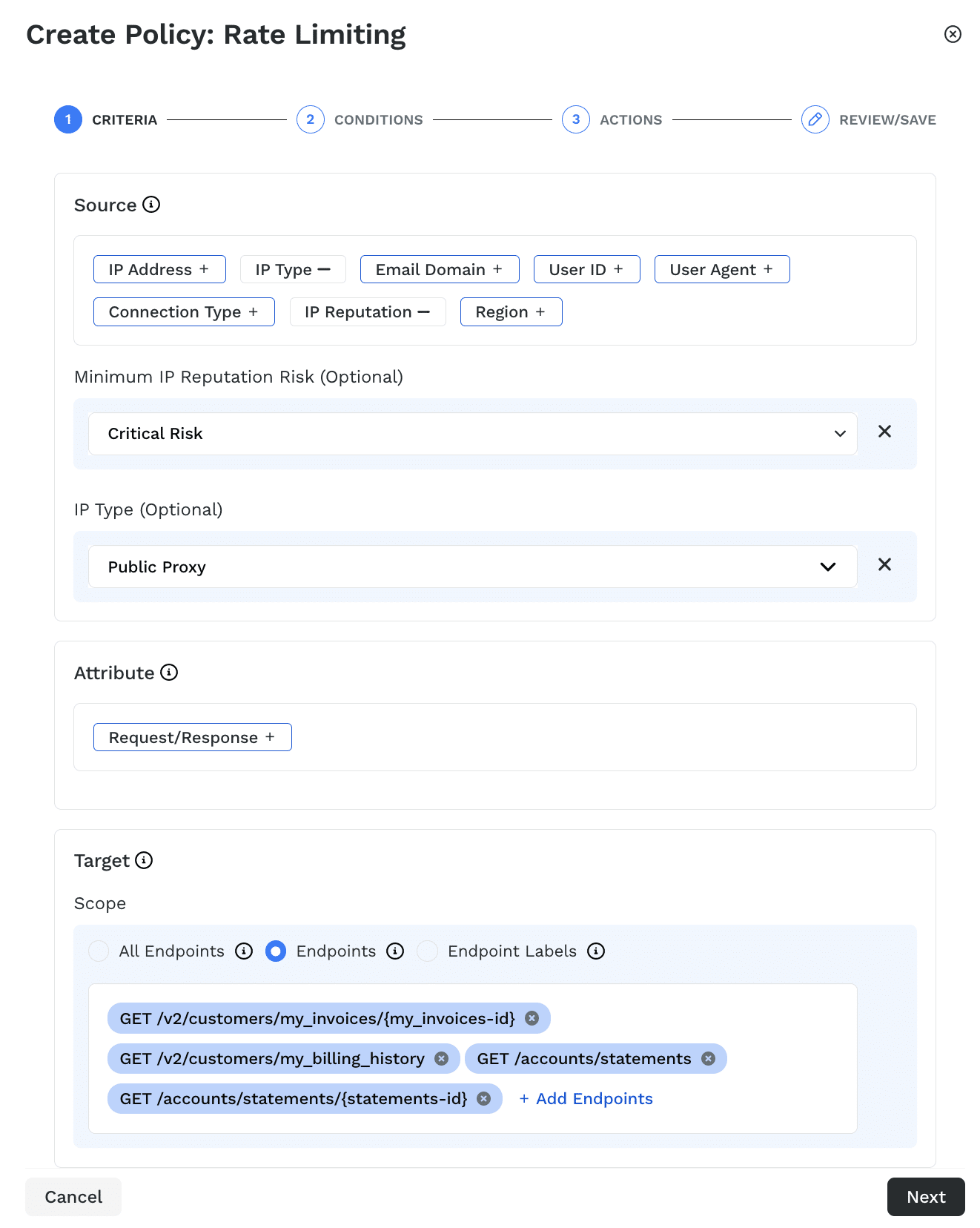
Task: Click the Target info icon
Action: pos(144,860)
